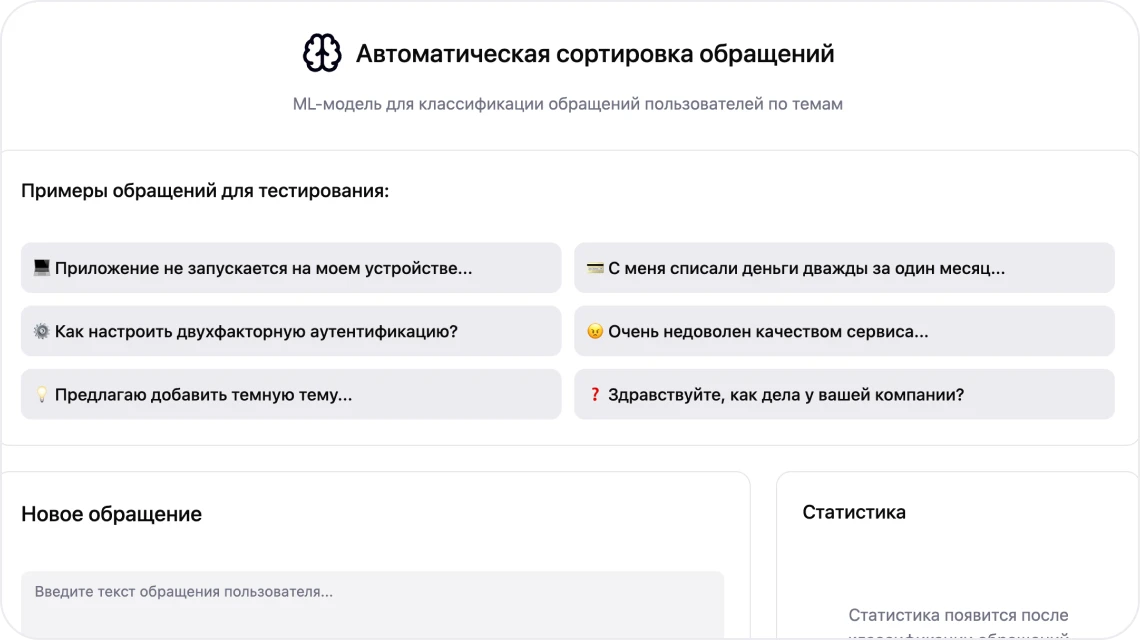The width and height of the screenshot is (1140, 640).
Task: Click the "Статистика" panel heading
Action: [854, 512]
